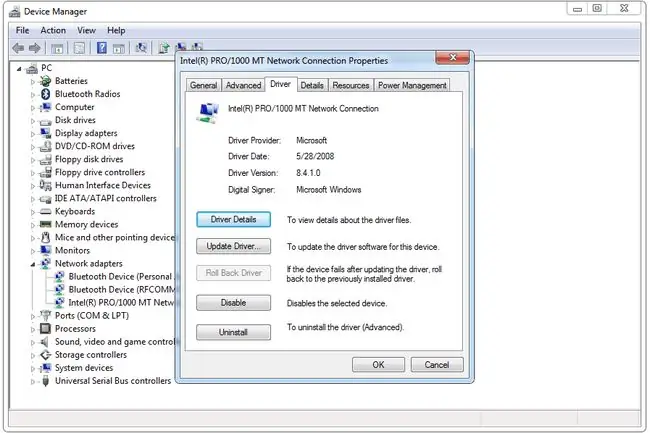650x433 pixels.
Task: Click the Forward arrow toolbar icon
Action: [35, 48]
